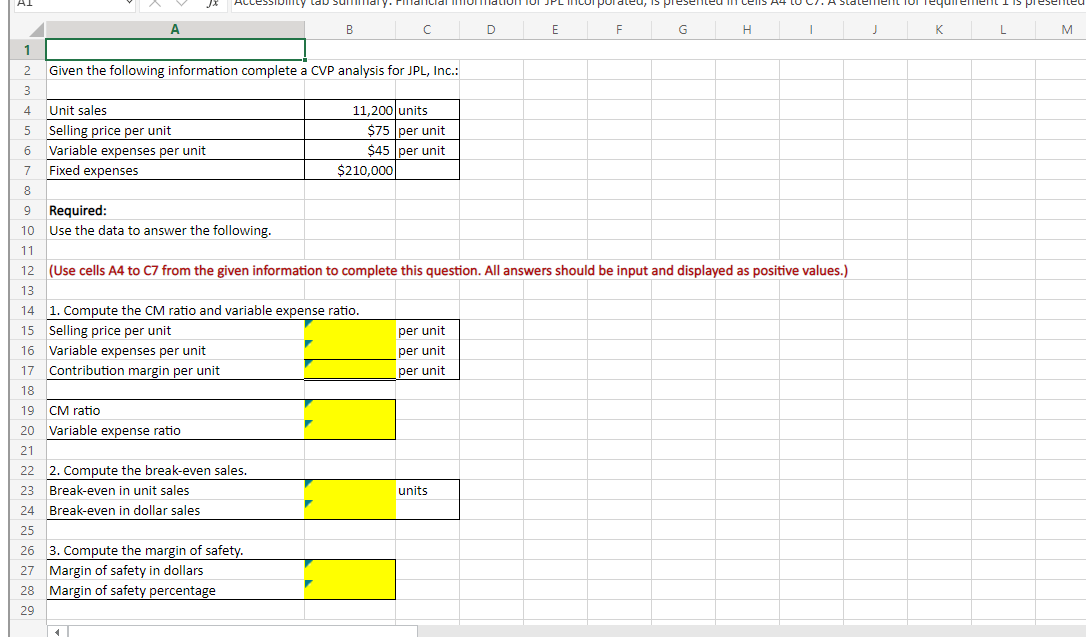Select column header B
The image size is (1086, 637).
click(348, 29)
